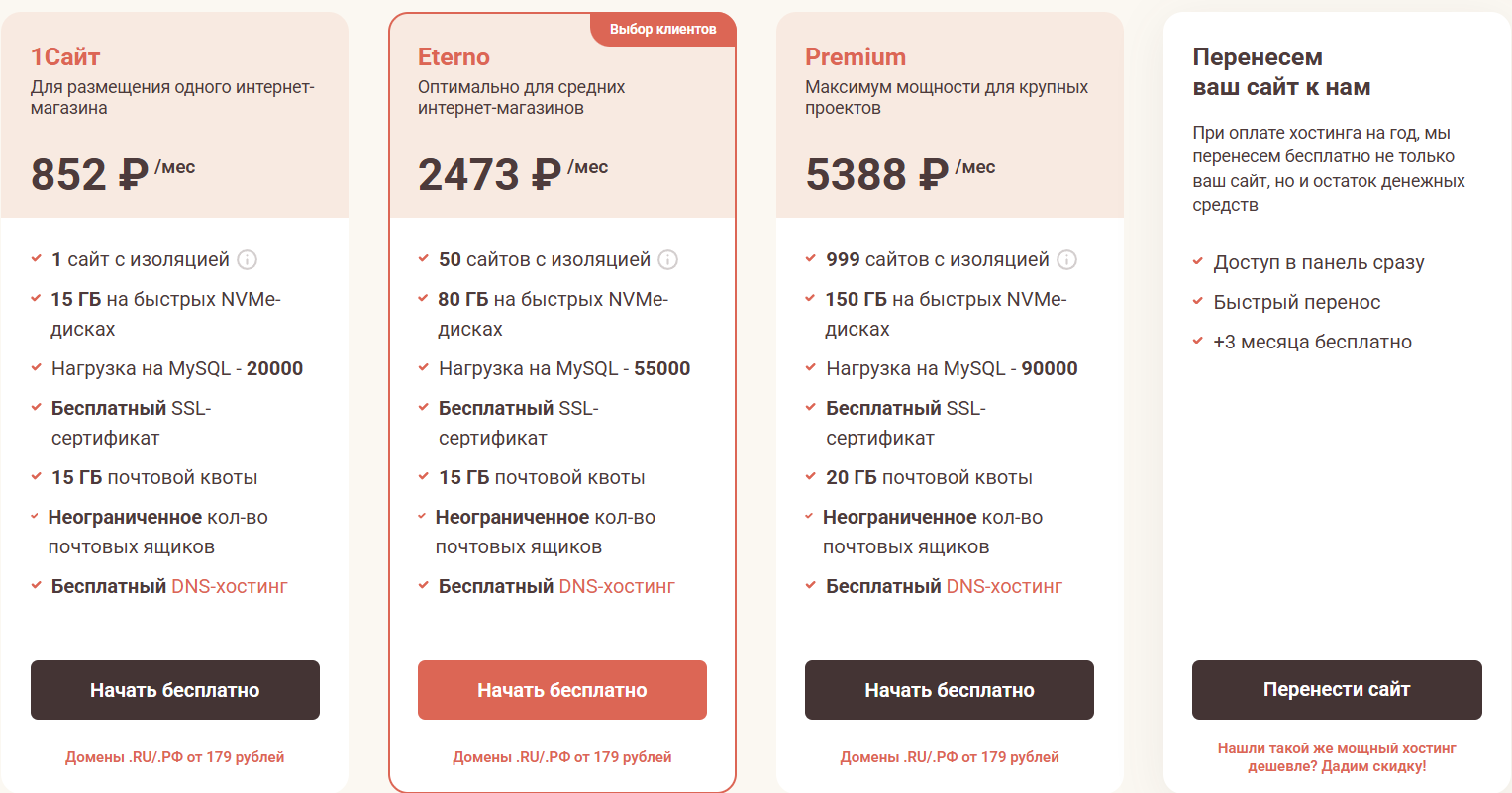Open DNS-хостинг link in 1Сайт plan
This screenshot has height=793, width=1512.
[x=230, y=586]
